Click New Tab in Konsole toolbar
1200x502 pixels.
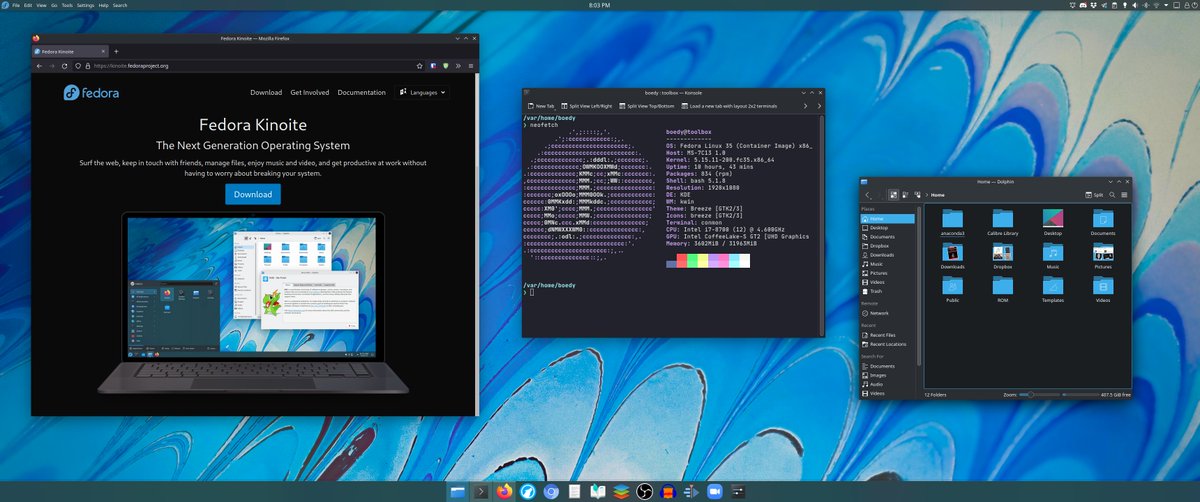[x=540, y=105]
